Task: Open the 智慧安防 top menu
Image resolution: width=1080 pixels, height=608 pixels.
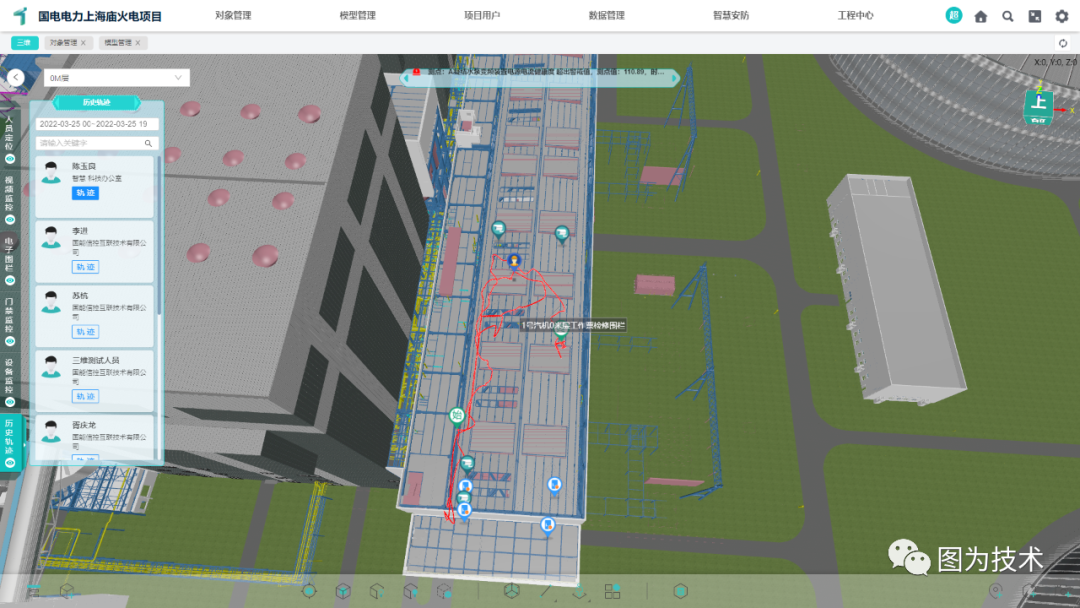Action: [730, 16]
